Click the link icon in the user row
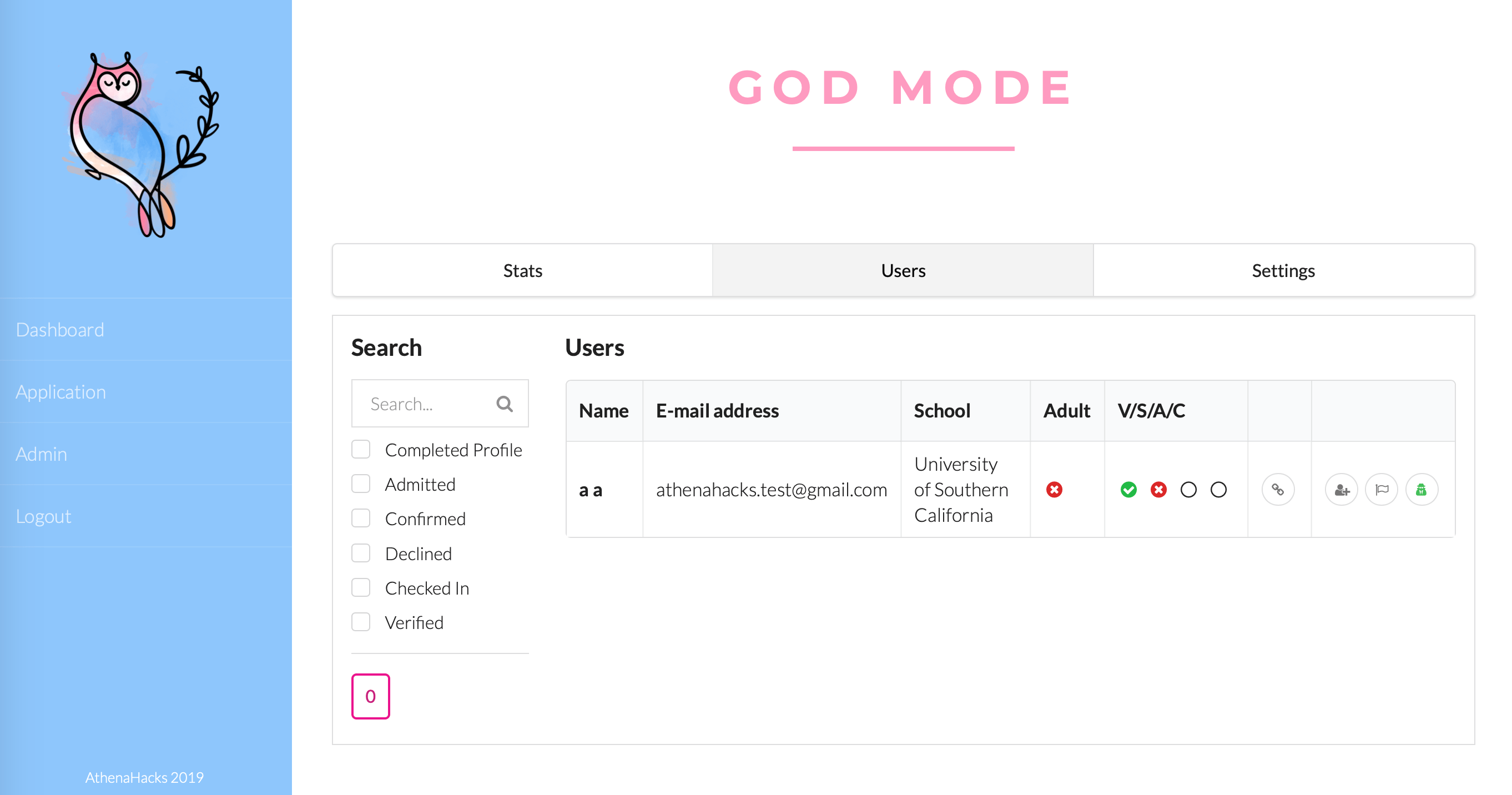The width and height of the screenshot is (1512, 795). [x=1278, y=489]
